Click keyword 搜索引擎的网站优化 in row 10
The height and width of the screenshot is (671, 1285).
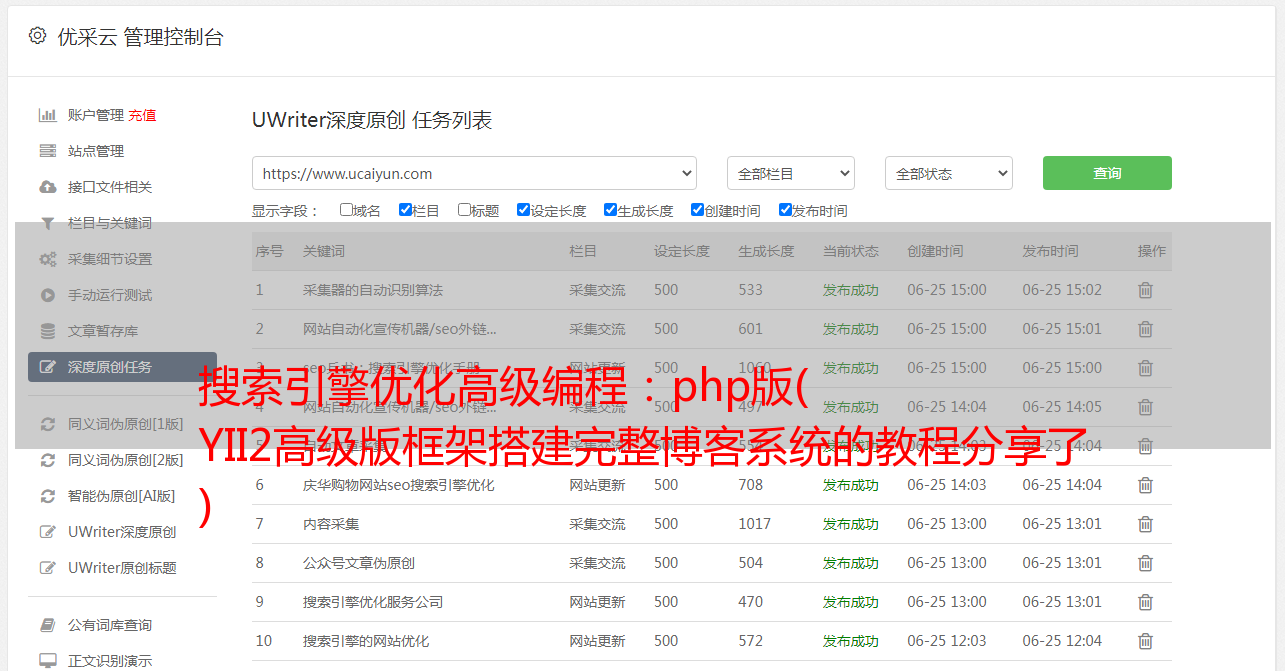(366, 641)
